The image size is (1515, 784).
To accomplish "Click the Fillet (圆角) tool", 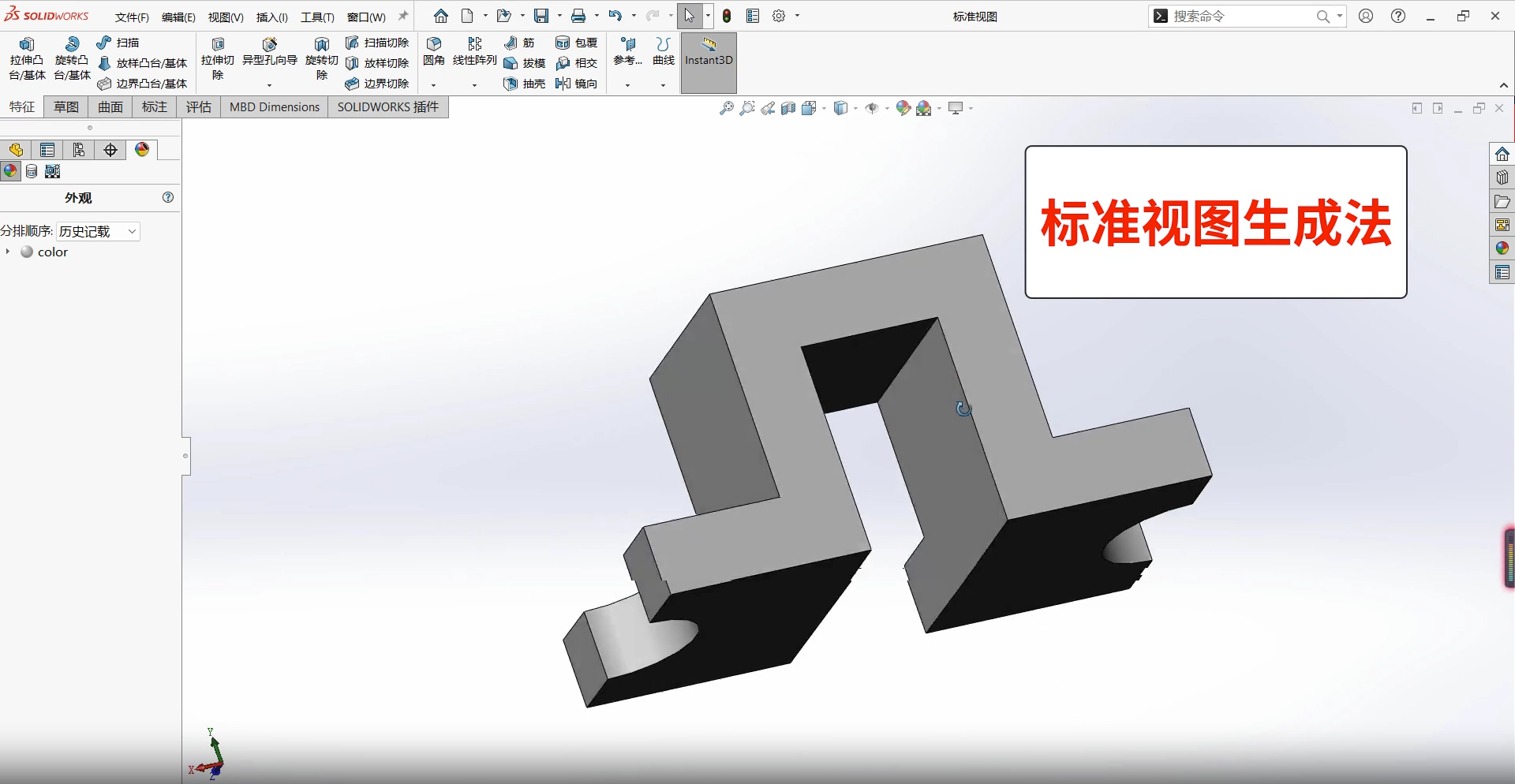I will pyautogui.click(x=434, y=51).
